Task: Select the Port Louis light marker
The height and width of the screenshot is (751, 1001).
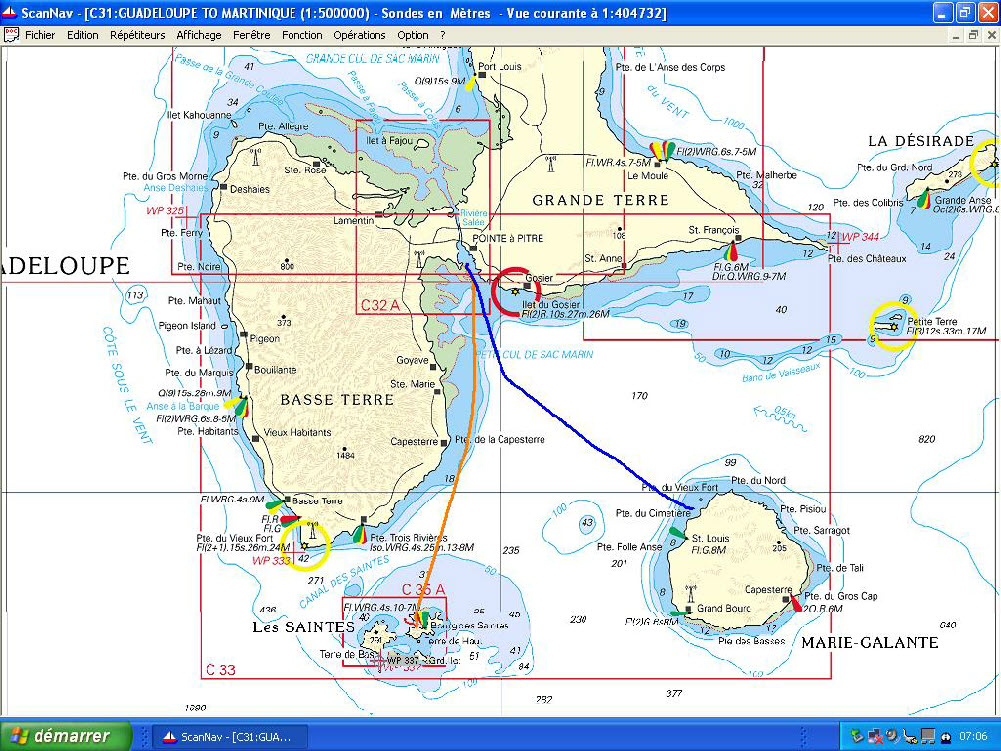Action: tap(469, 81)
